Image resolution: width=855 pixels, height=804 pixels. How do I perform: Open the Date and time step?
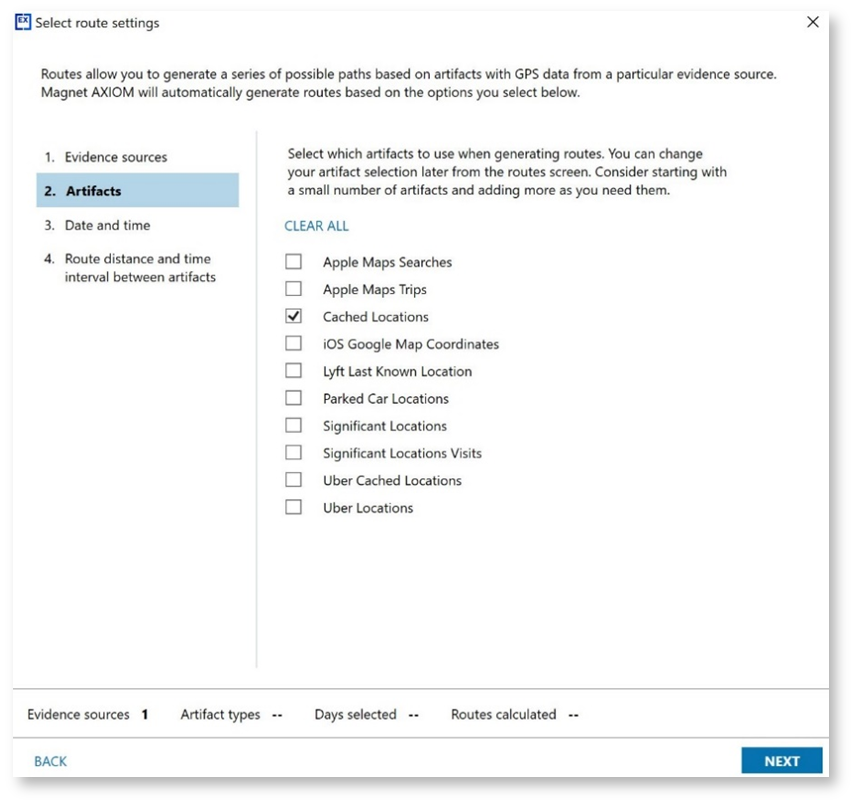[x=107, y=225]
